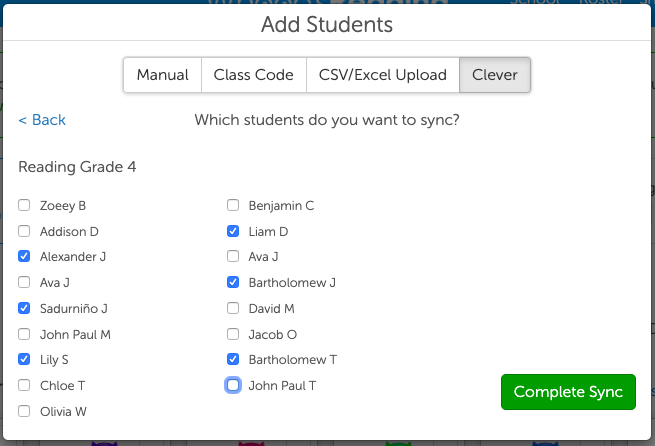Check the box for Zoeey B

(x=24, y=206)
